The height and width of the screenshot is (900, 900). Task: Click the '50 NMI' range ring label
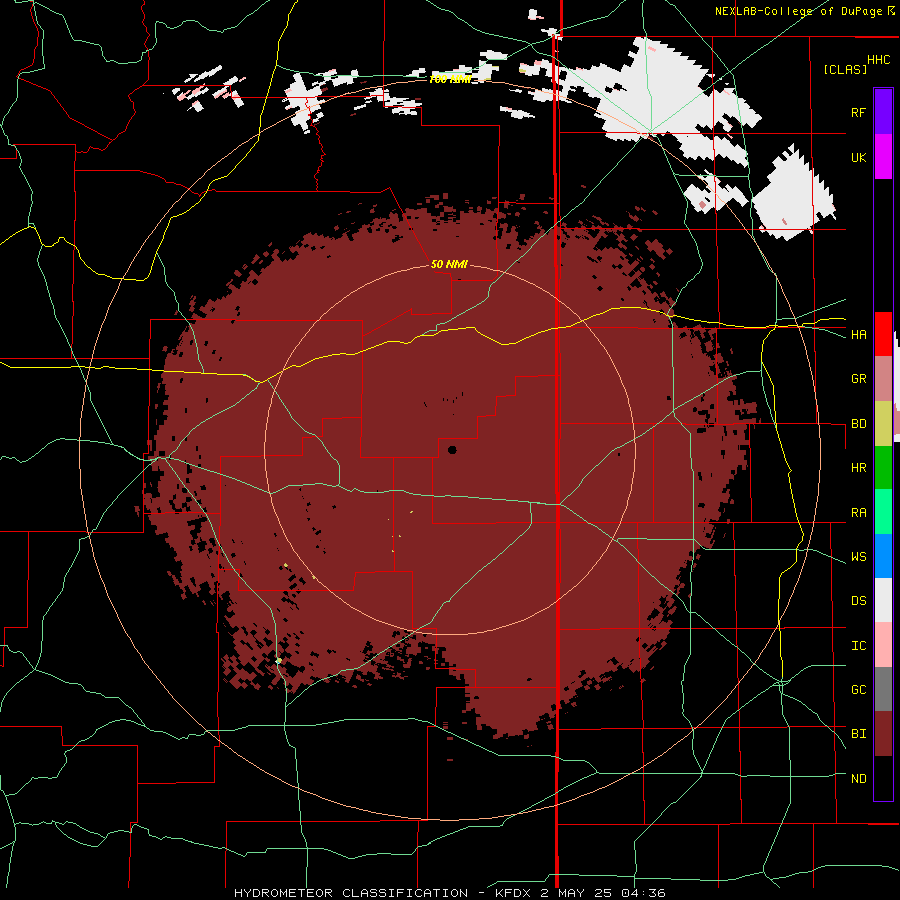449,264
